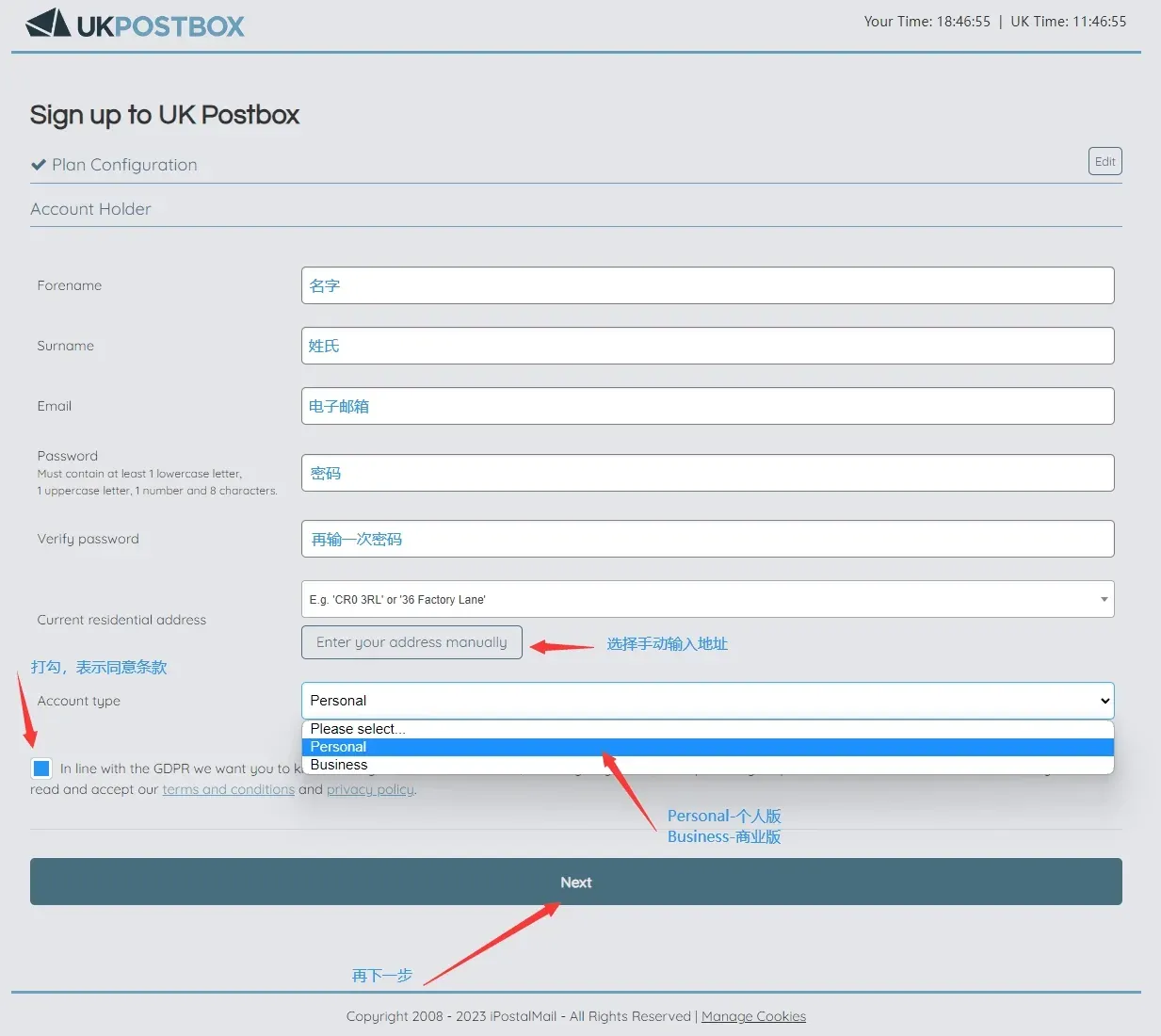The height and width of the screenshot is (1036, 1161).
Task: Click the UK Time clock text
Action: tap(1068, 21)
